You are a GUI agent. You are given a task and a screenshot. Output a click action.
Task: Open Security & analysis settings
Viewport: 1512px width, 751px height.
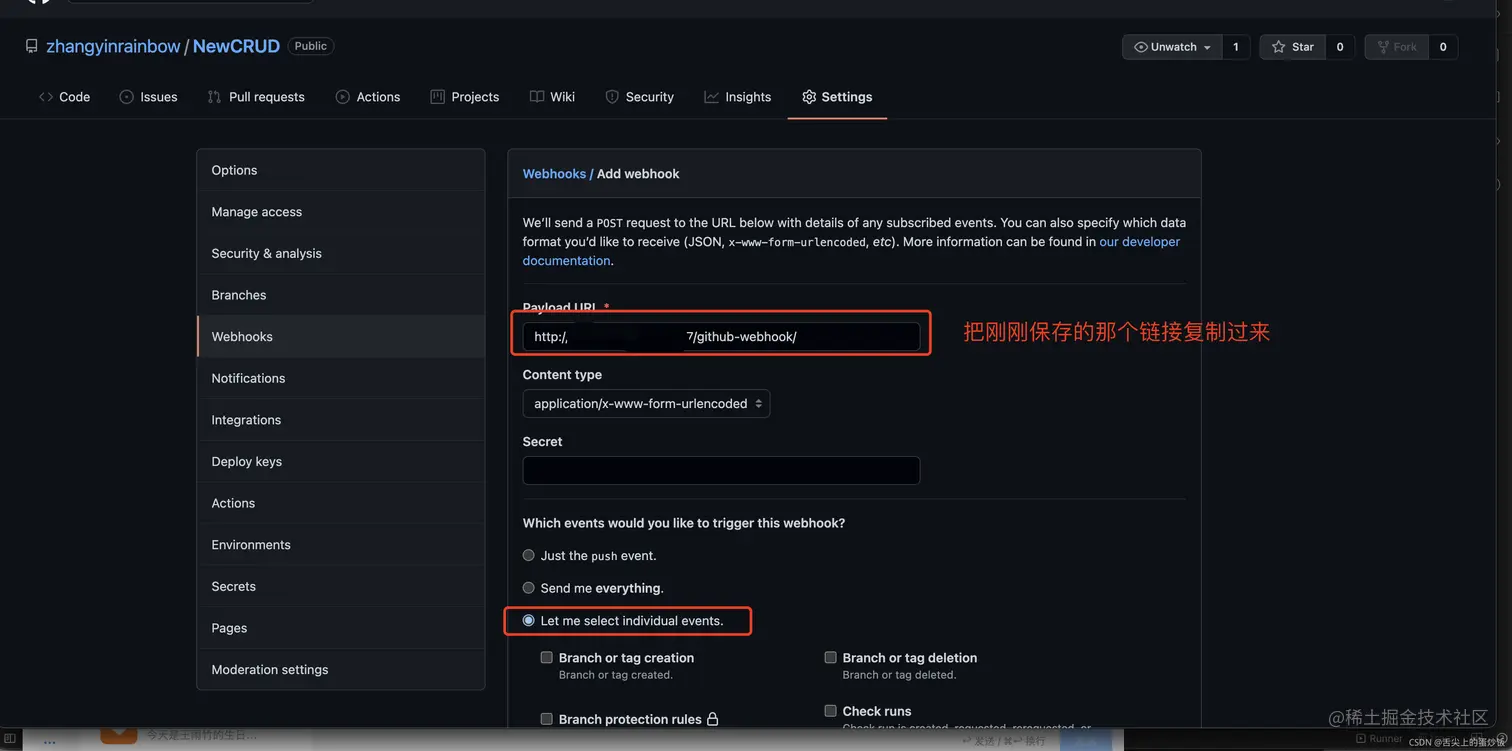point(341,254)
